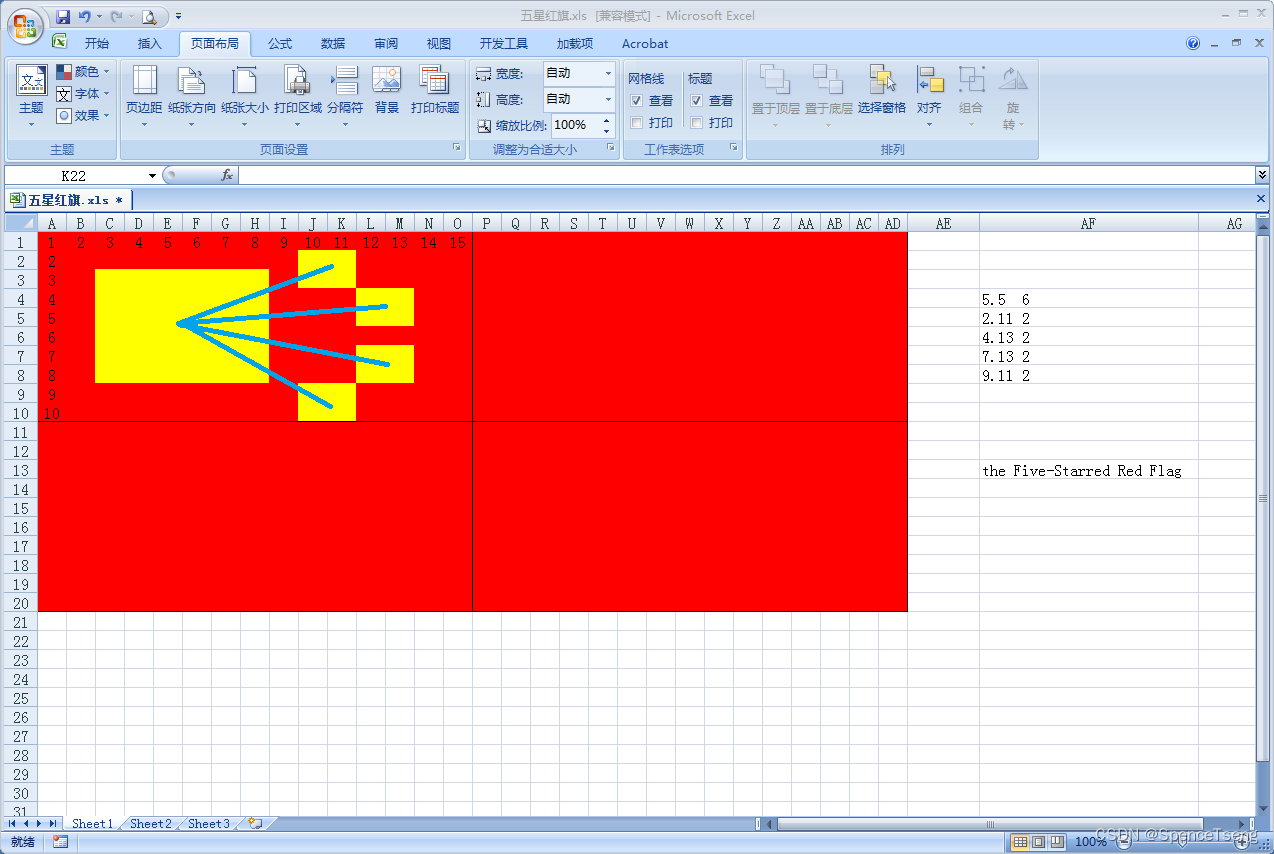The image size is (1274, 854).
Task: Switch to the Review (审阅) tab
Action: point(386,44)
